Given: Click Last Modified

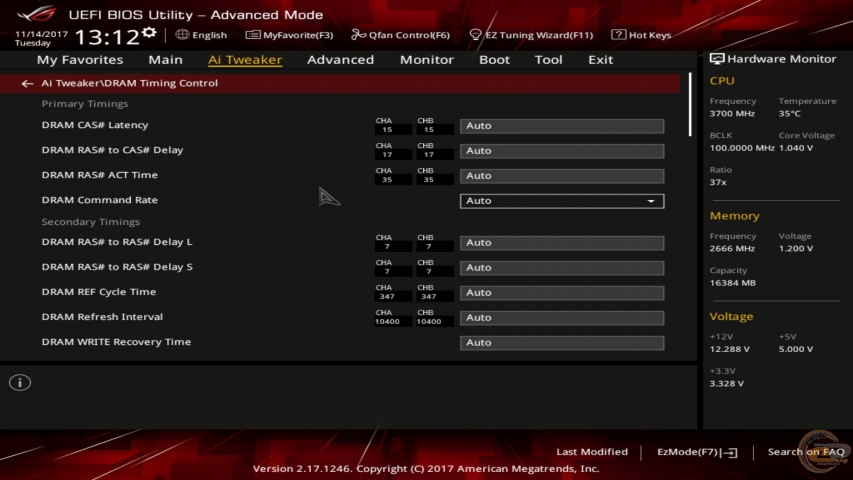Looking at the screenshot, I should 592,452.
